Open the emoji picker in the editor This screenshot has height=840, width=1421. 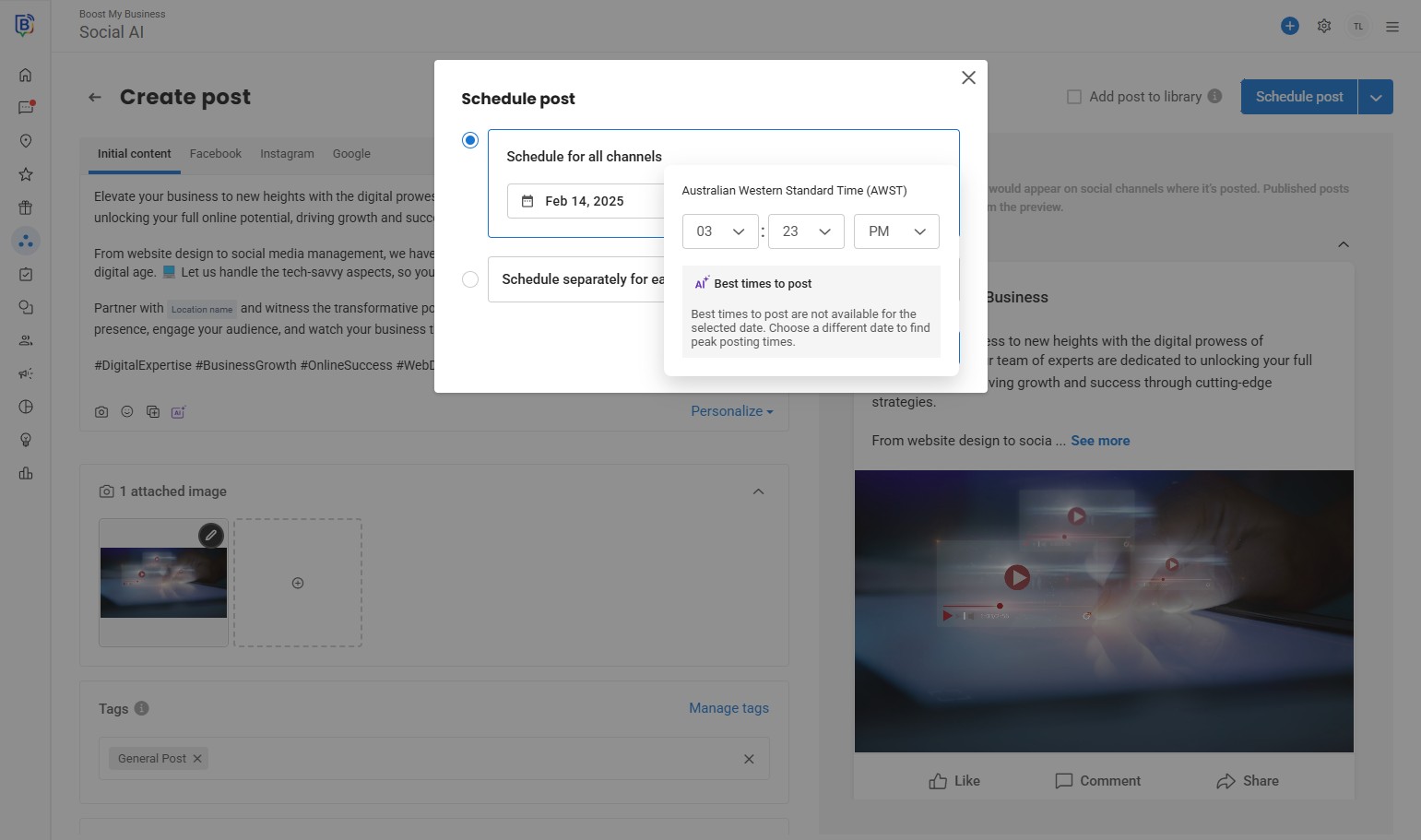127,412
